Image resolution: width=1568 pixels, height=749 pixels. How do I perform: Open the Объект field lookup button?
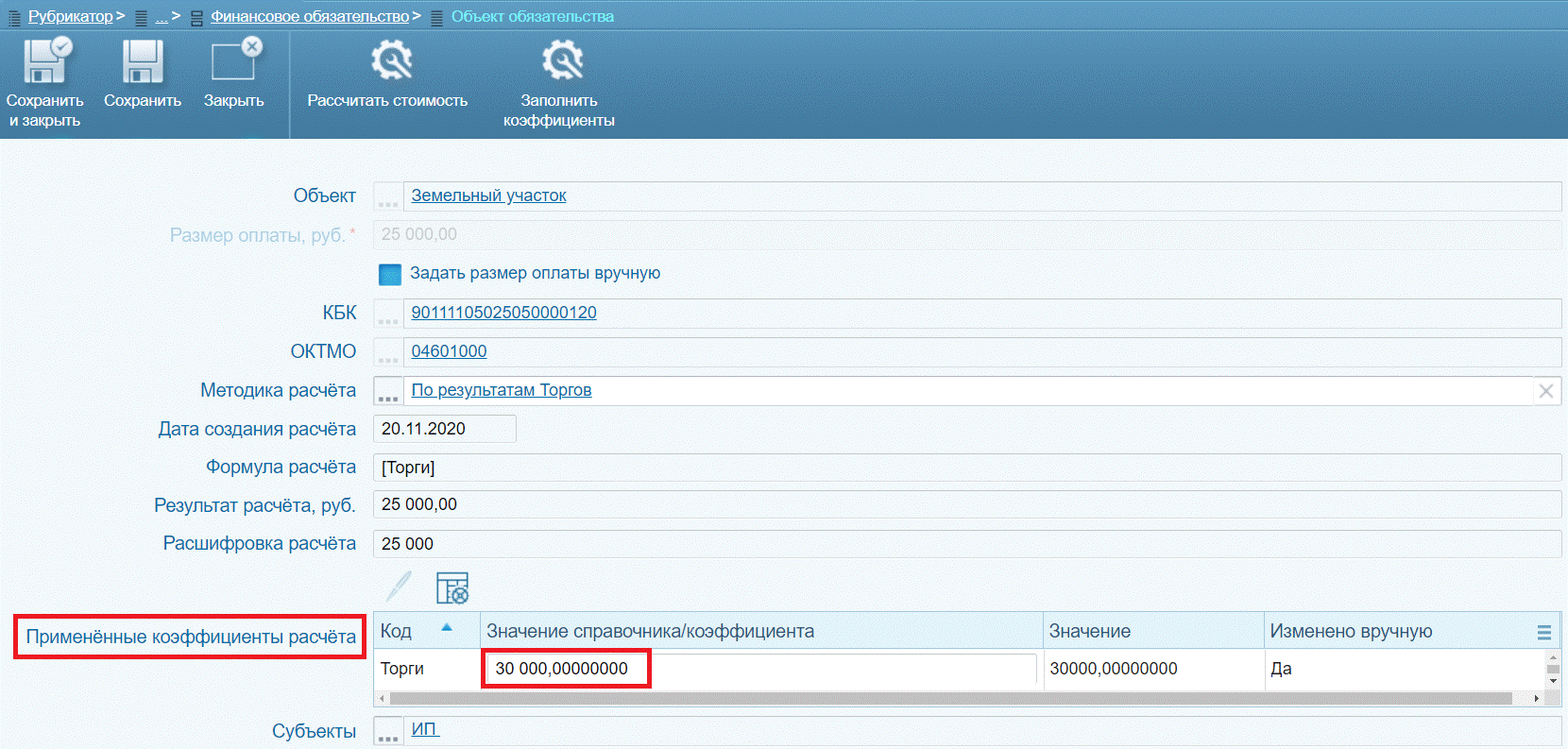click(x=388, y=196)
